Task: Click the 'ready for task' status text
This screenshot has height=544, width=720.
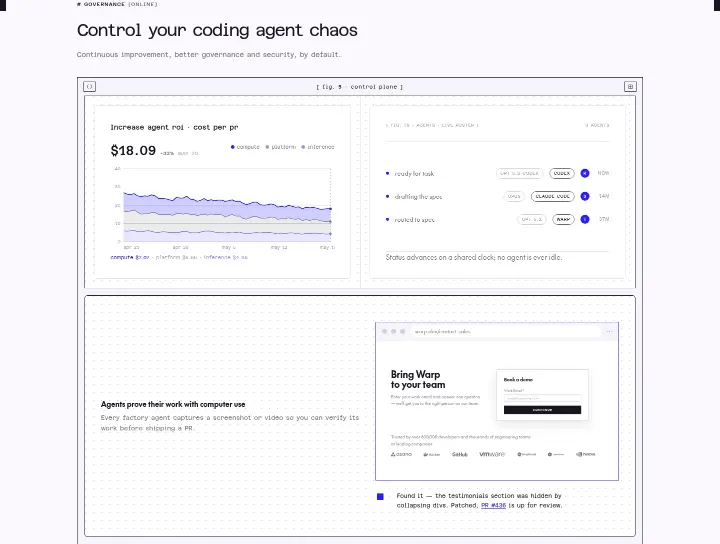Action: 414,174
